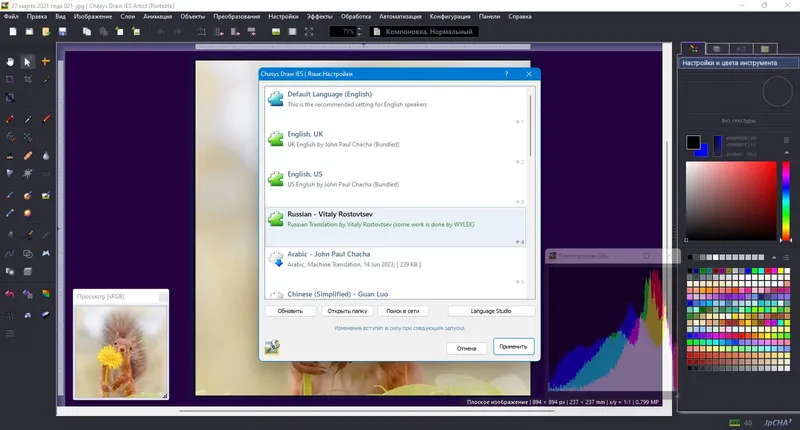Select Arabic - John Paul Chacha language
This screenshot has height=430, width=800.
(x=395, y=266)
